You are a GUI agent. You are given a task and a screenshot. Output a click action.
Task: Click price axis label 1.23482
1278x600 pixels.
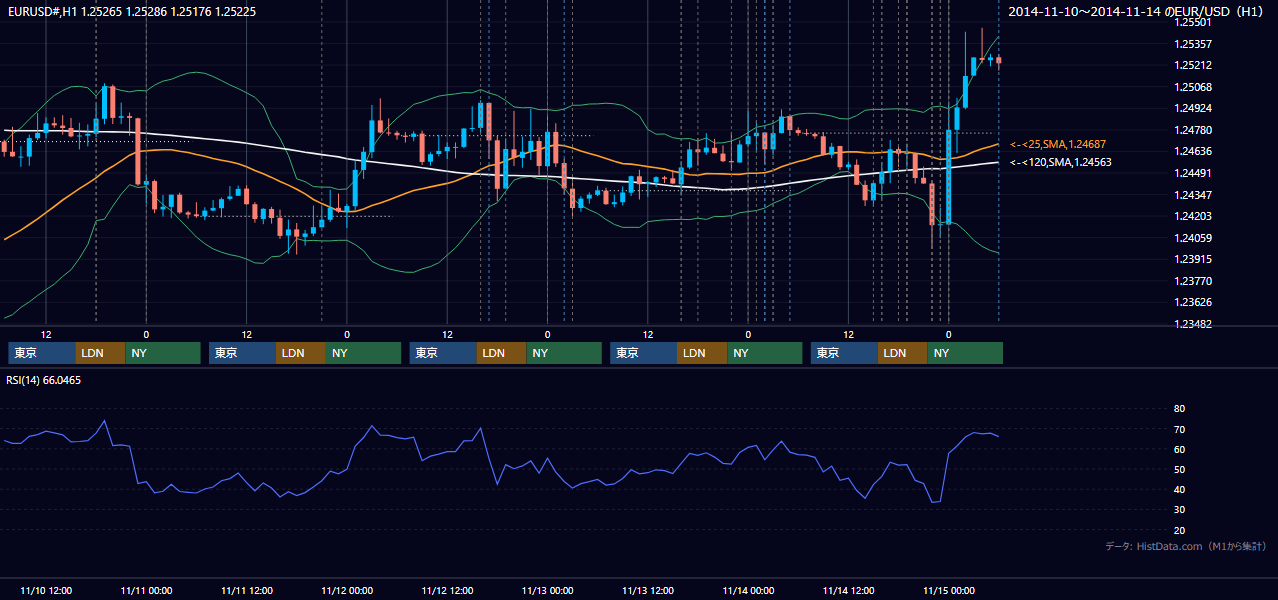pos(1192,324)
